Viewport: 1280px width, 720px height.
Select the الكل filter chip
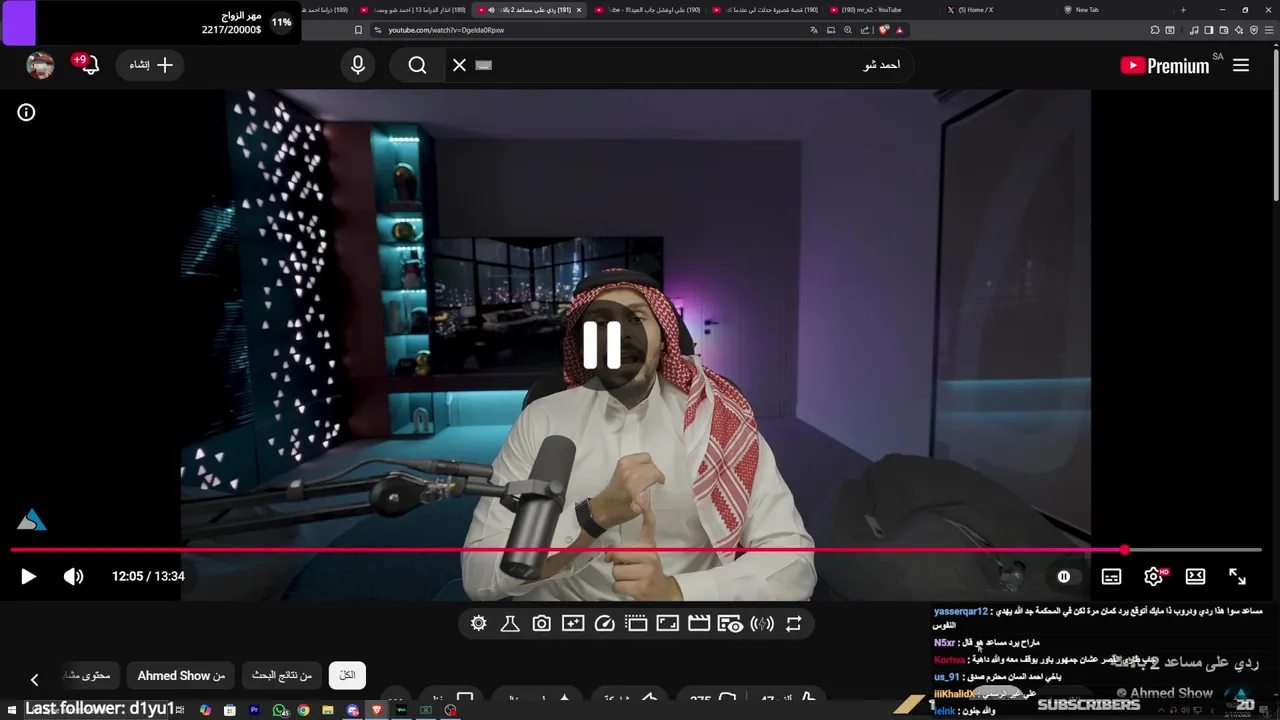[347, 676]
